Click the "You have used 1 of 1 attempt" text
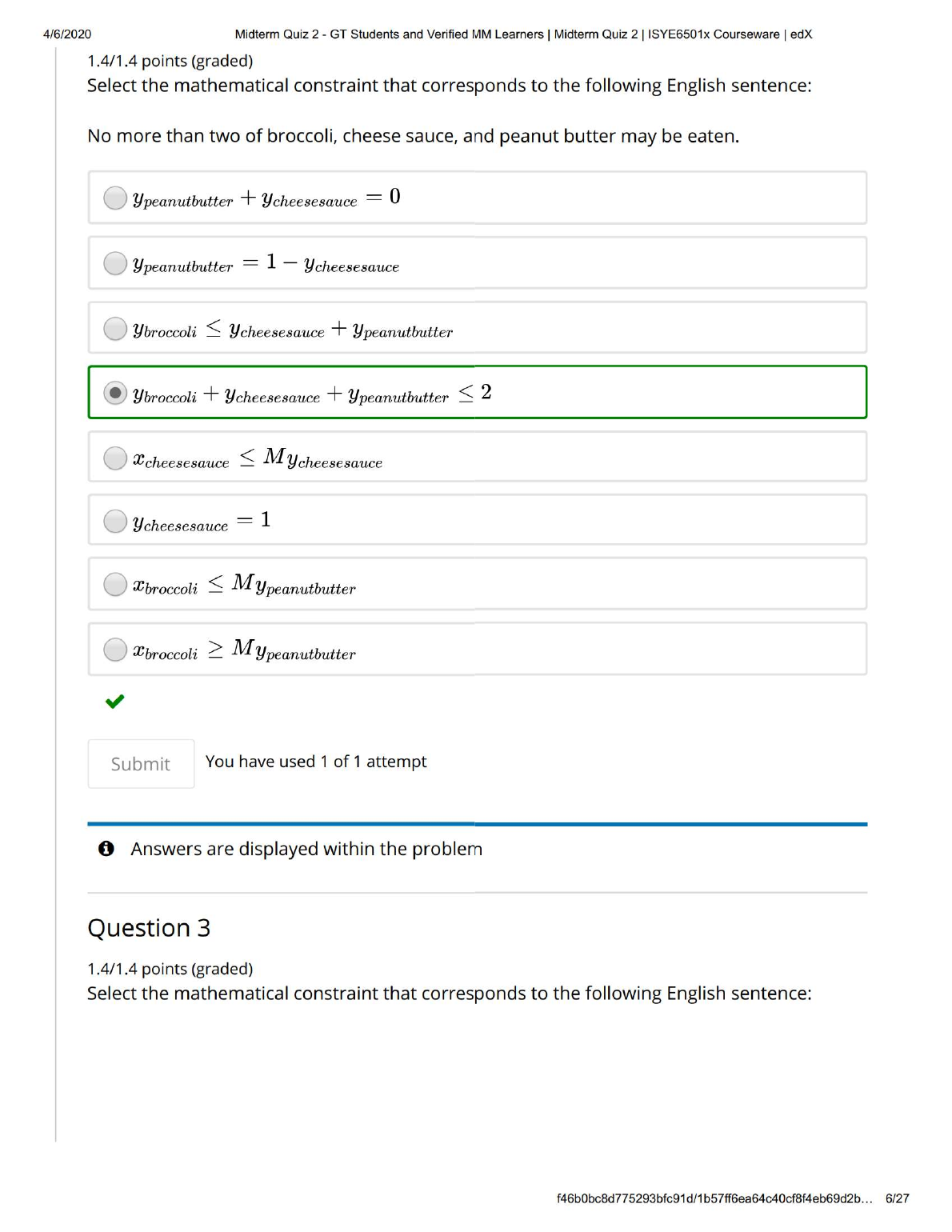 (x=316, y=762)
